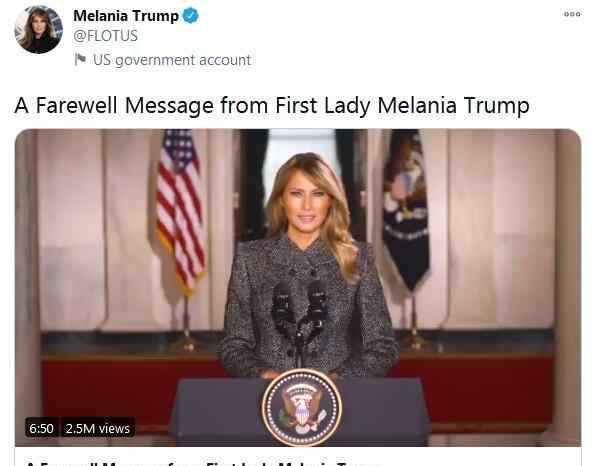Select the tweet text about Farewell Message
This screenshot has width=597, height=466.
pyautogui.click(x=272, y=105)
